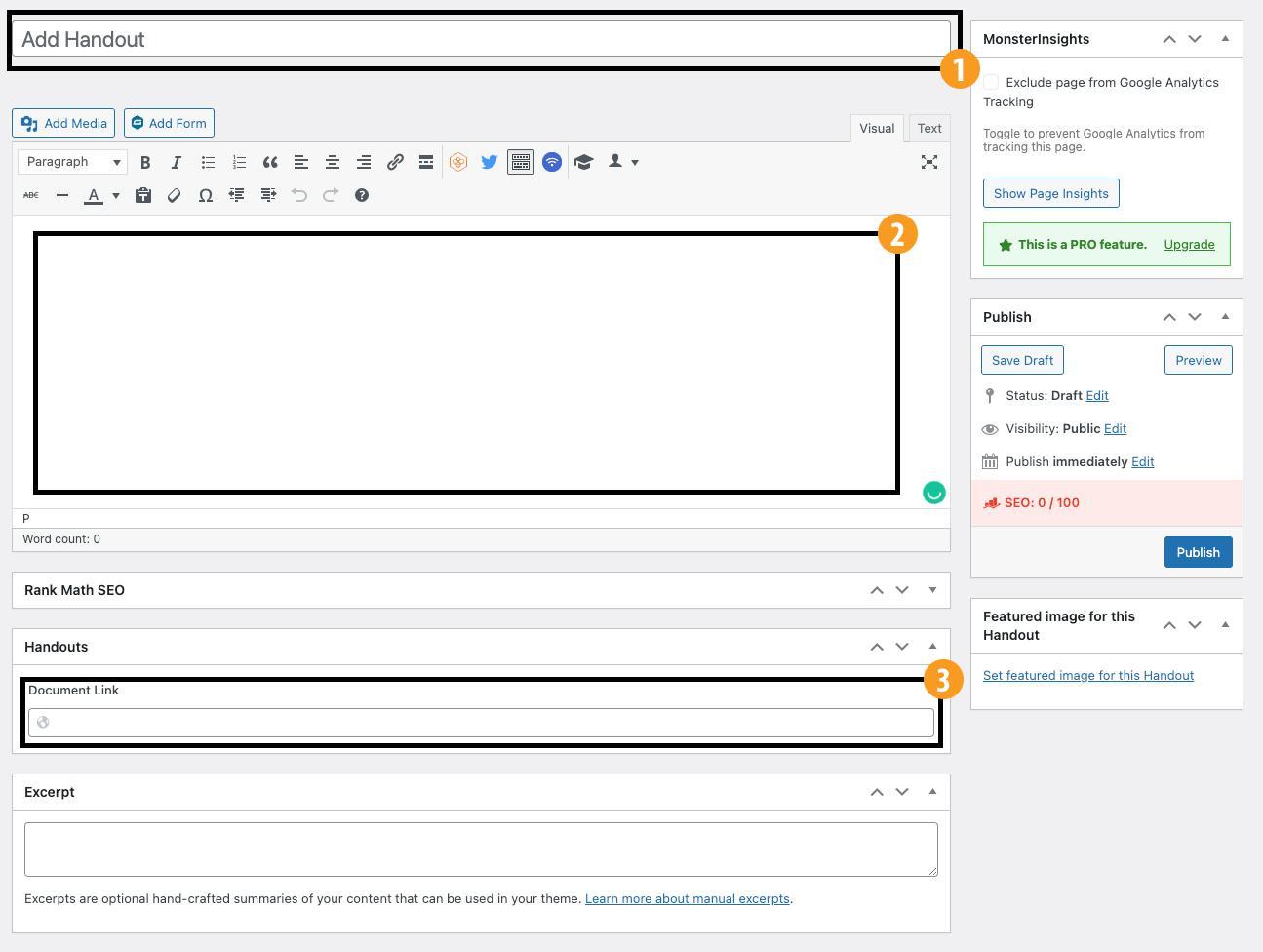
Task: Toggle the second toolbar row (keyboard icon)
Action: [x=521, y=162]
